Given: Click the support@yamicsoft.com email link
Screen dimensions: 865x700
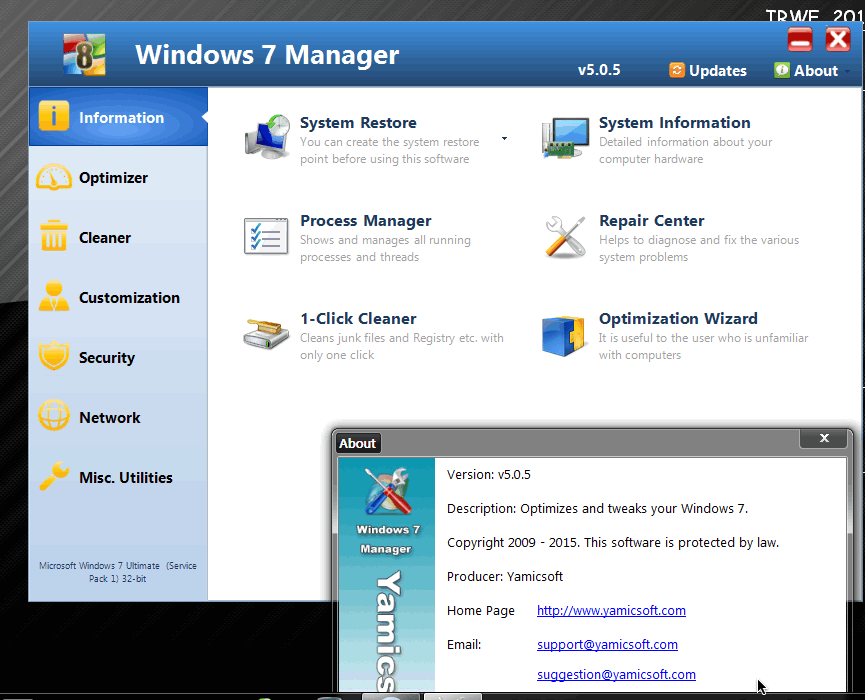Looking at the screenshot, I should [607, 644].
